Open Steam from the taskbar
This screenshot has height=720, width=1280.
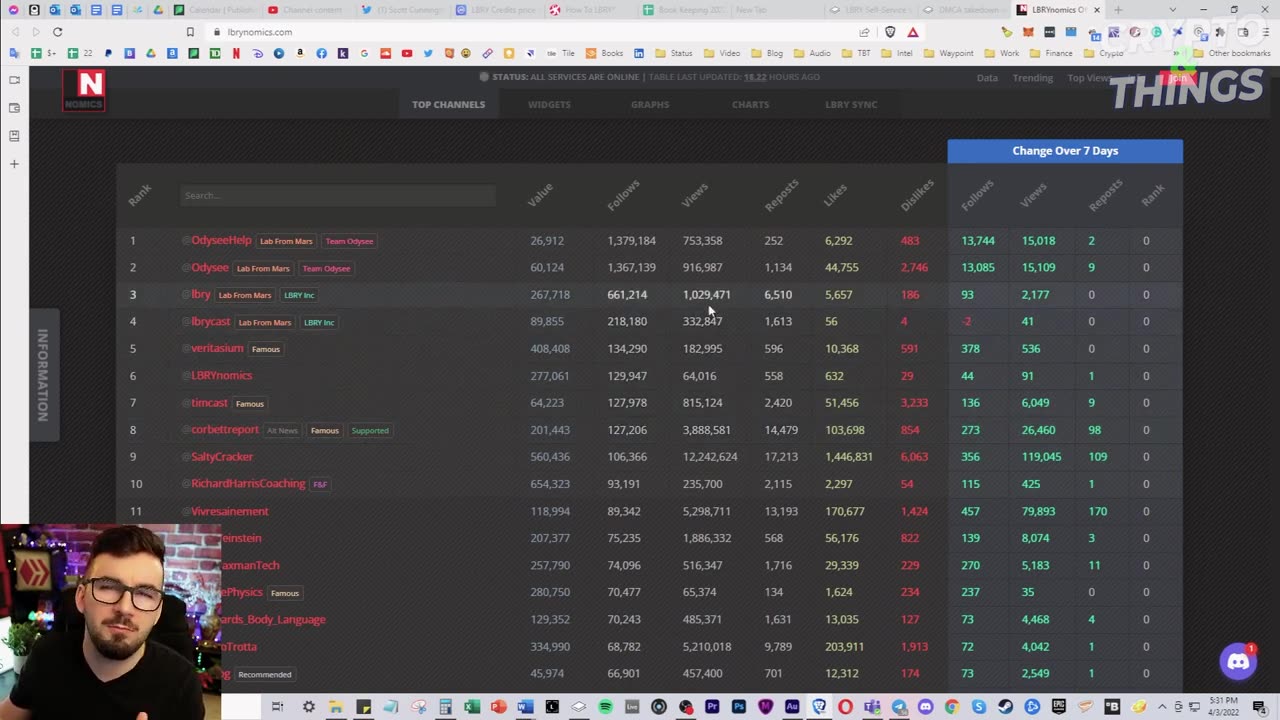tap(1005, 707)
